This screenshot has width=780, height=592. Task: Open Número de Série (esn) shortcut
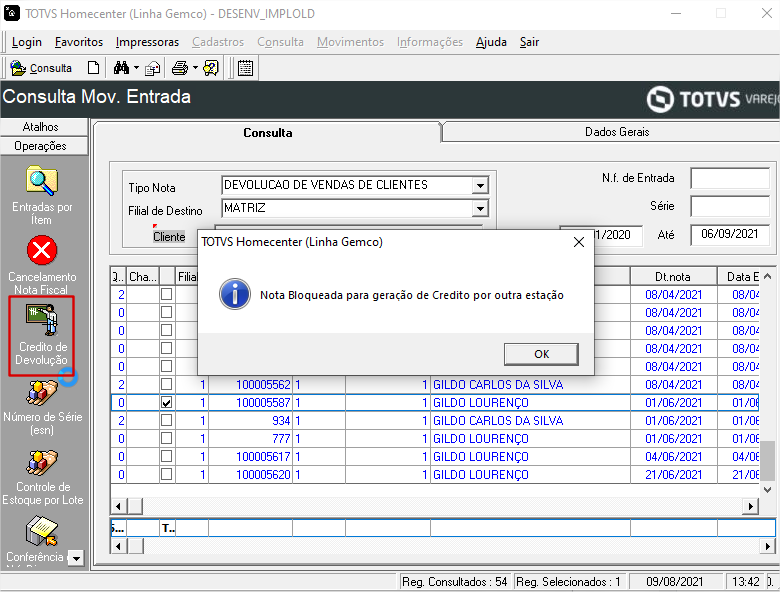pos(42,407)
